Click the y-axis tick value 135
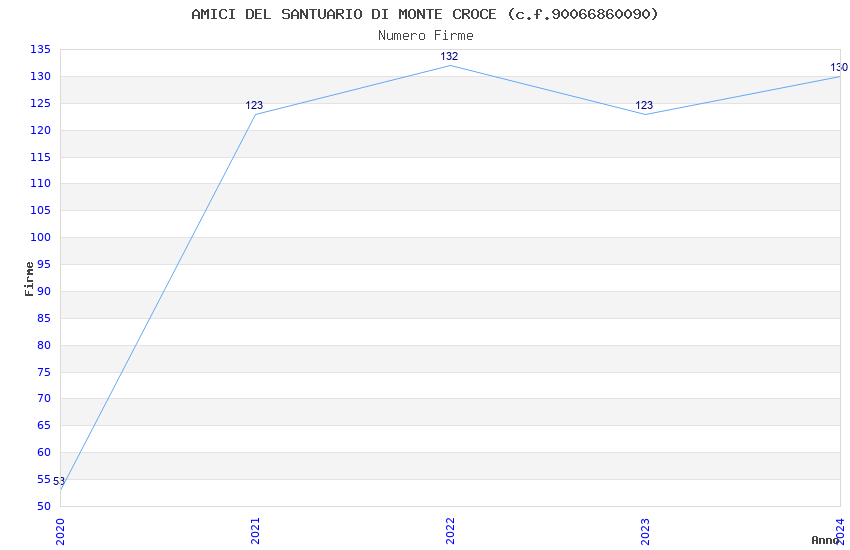This screenshot has height=550, width=850. pos(41,50)
